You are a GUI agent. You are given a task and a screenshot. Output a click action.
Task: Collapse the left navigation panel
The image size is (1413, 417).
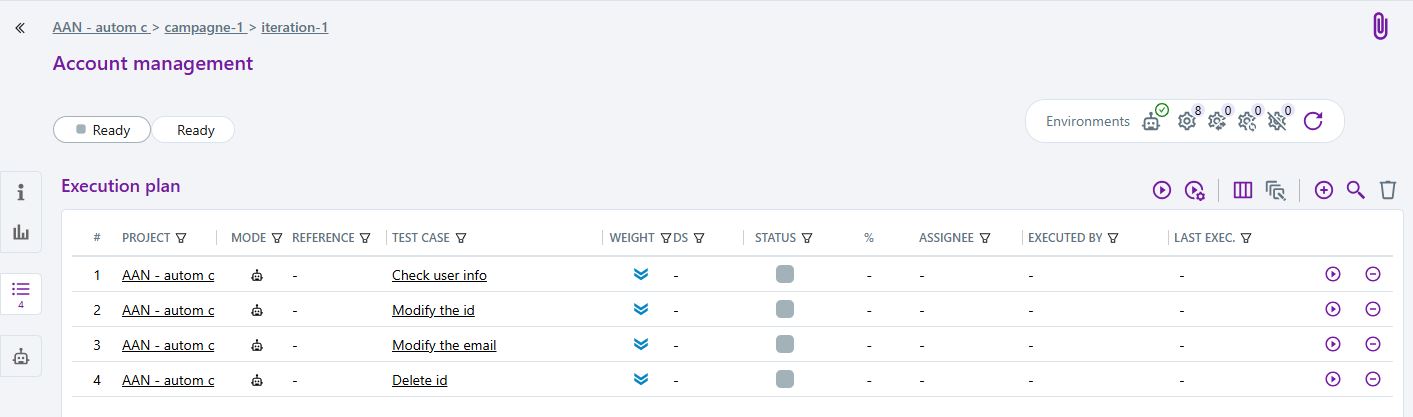[x=20, y=28]
